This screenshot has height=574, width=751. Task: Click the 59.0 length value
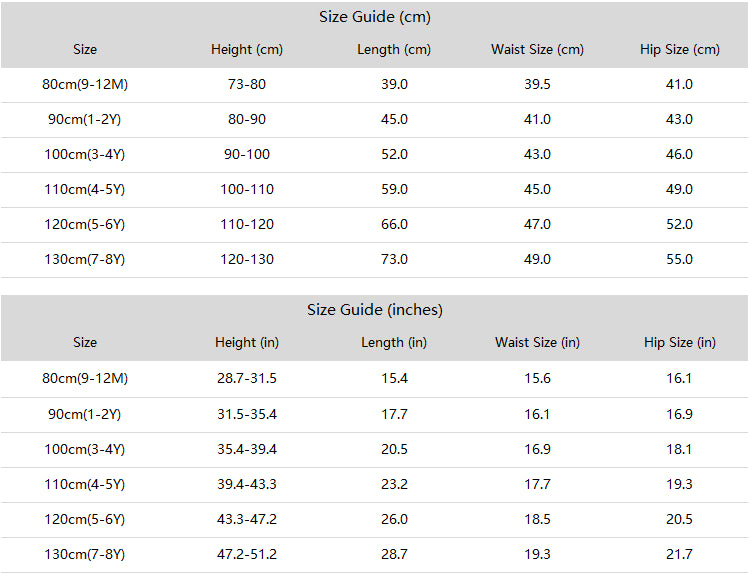tap(394, 189)
